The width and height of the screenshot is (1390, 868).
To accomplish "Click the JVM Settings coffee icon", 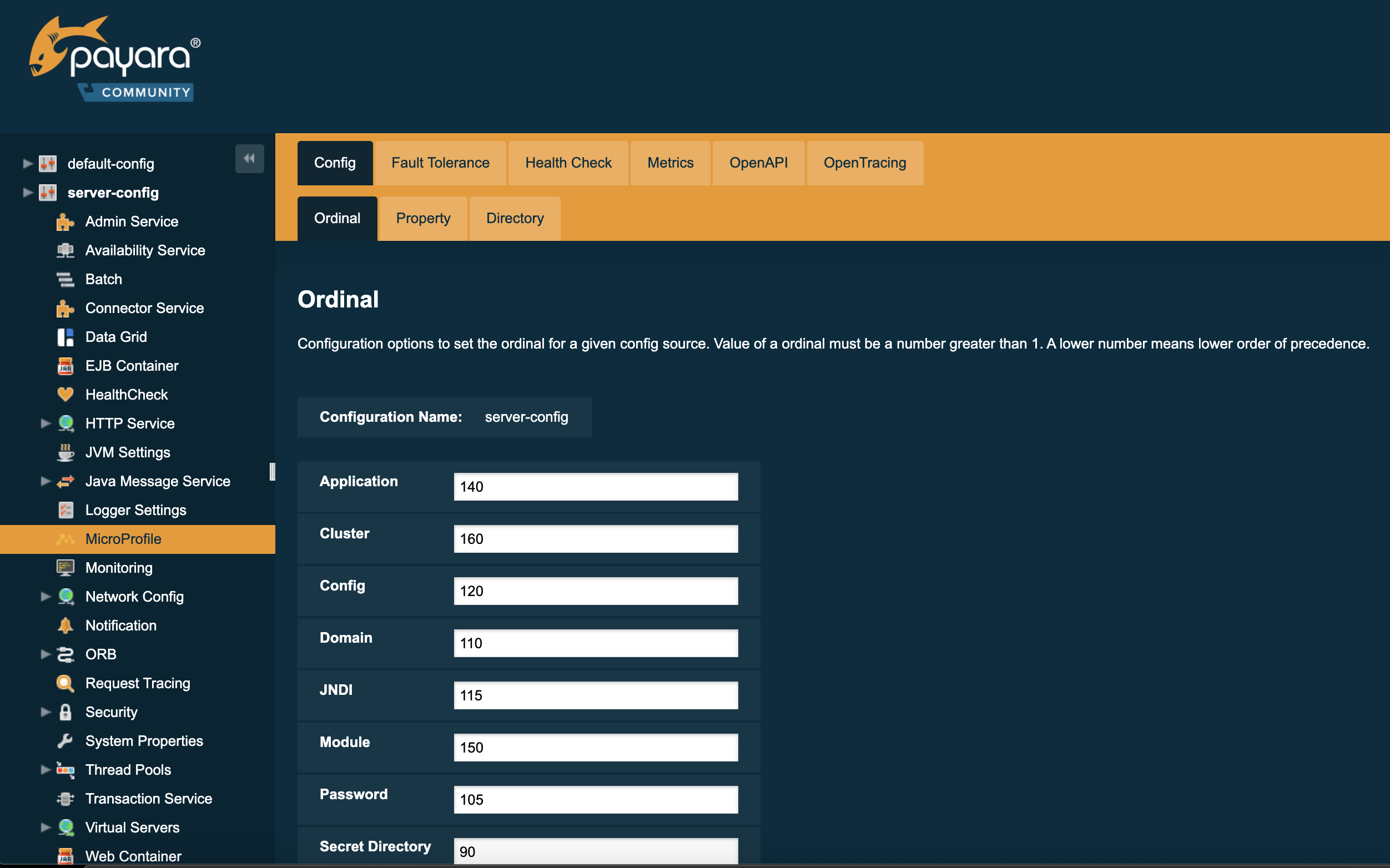I will pyautogui.click(x=65, y=452).
